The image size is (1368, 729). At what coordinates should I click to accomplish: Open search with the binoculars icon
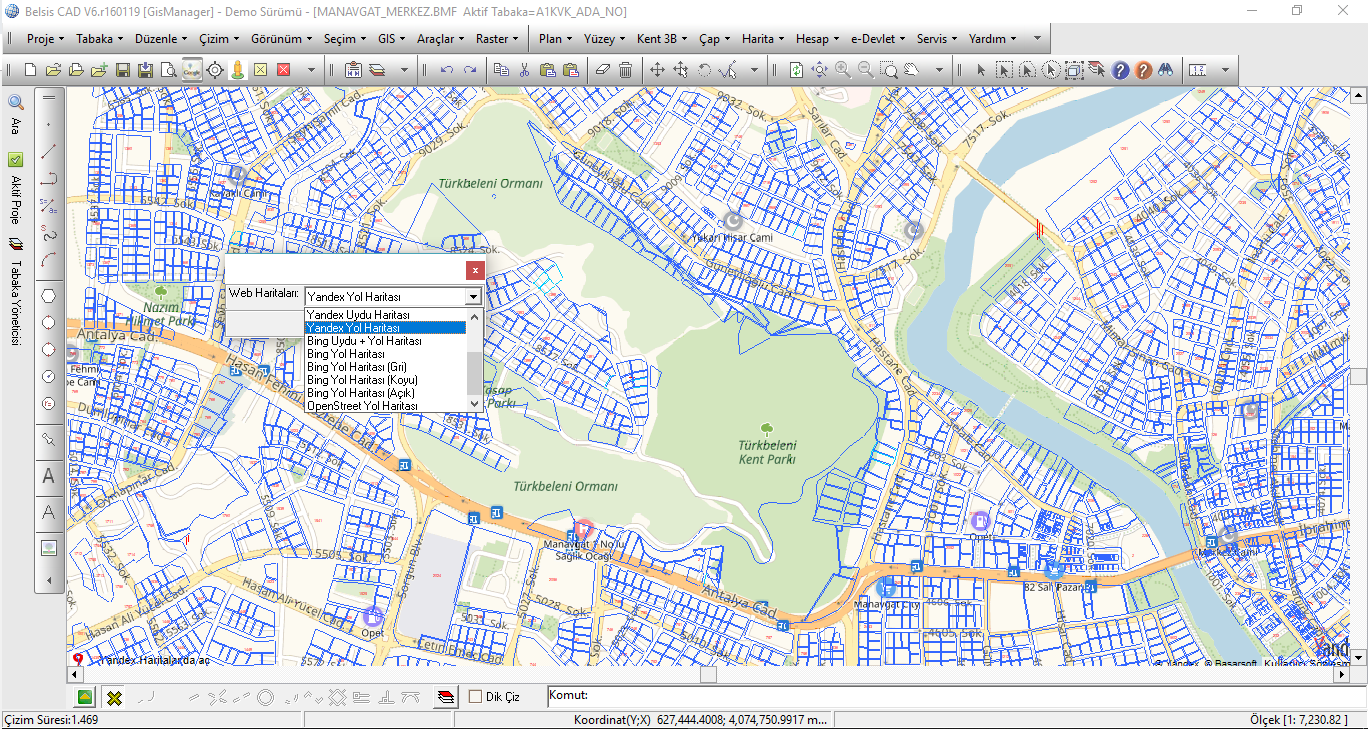pyautogui.click(x=1166, y=70)
